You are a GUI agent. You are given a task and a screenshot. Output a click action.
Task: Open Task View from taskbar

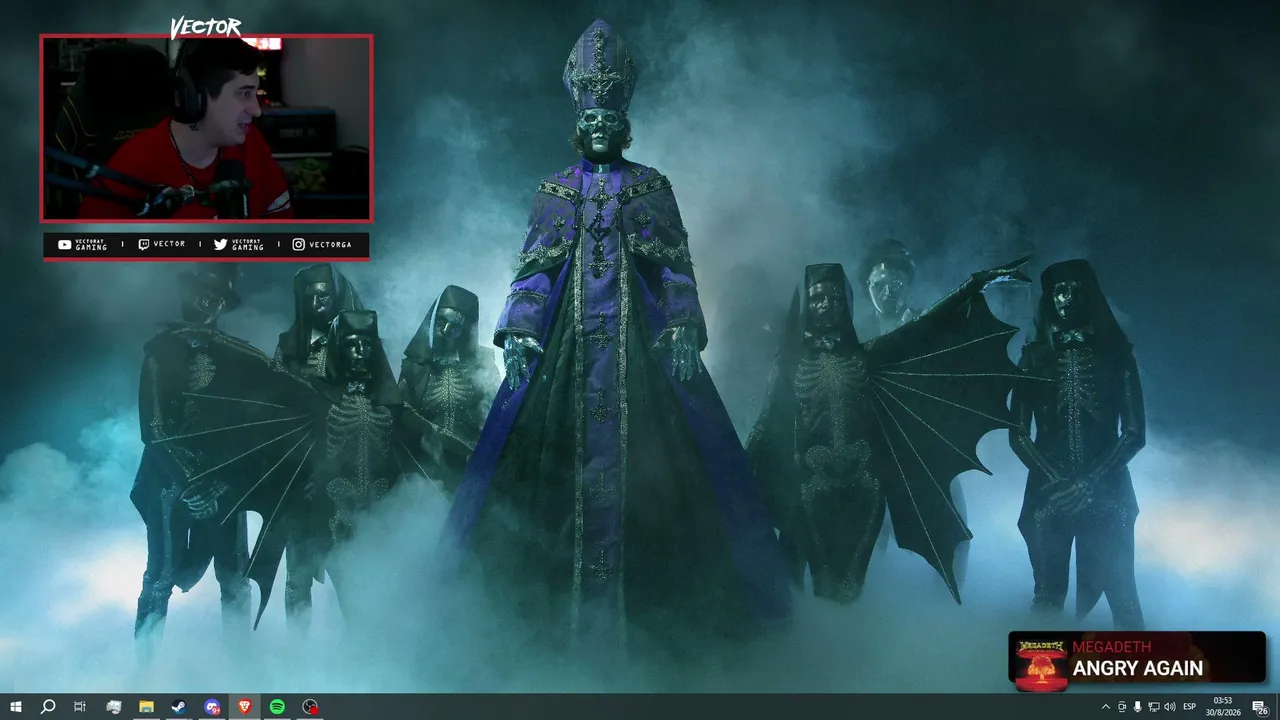[80, 707]
